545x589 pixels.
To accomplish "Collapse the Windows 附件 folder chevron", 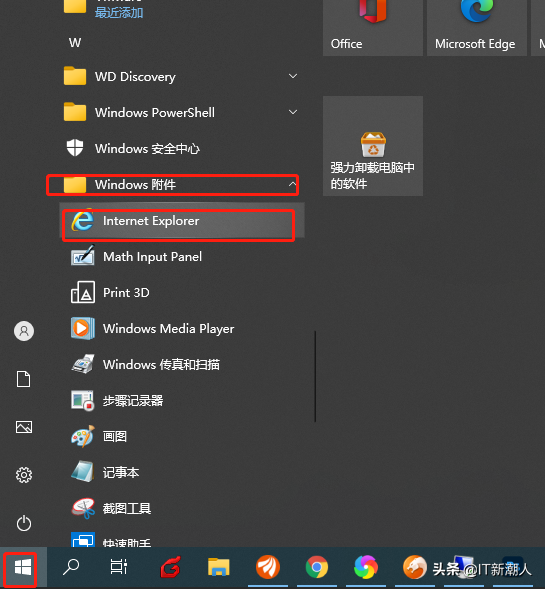I will click(292, 184).
